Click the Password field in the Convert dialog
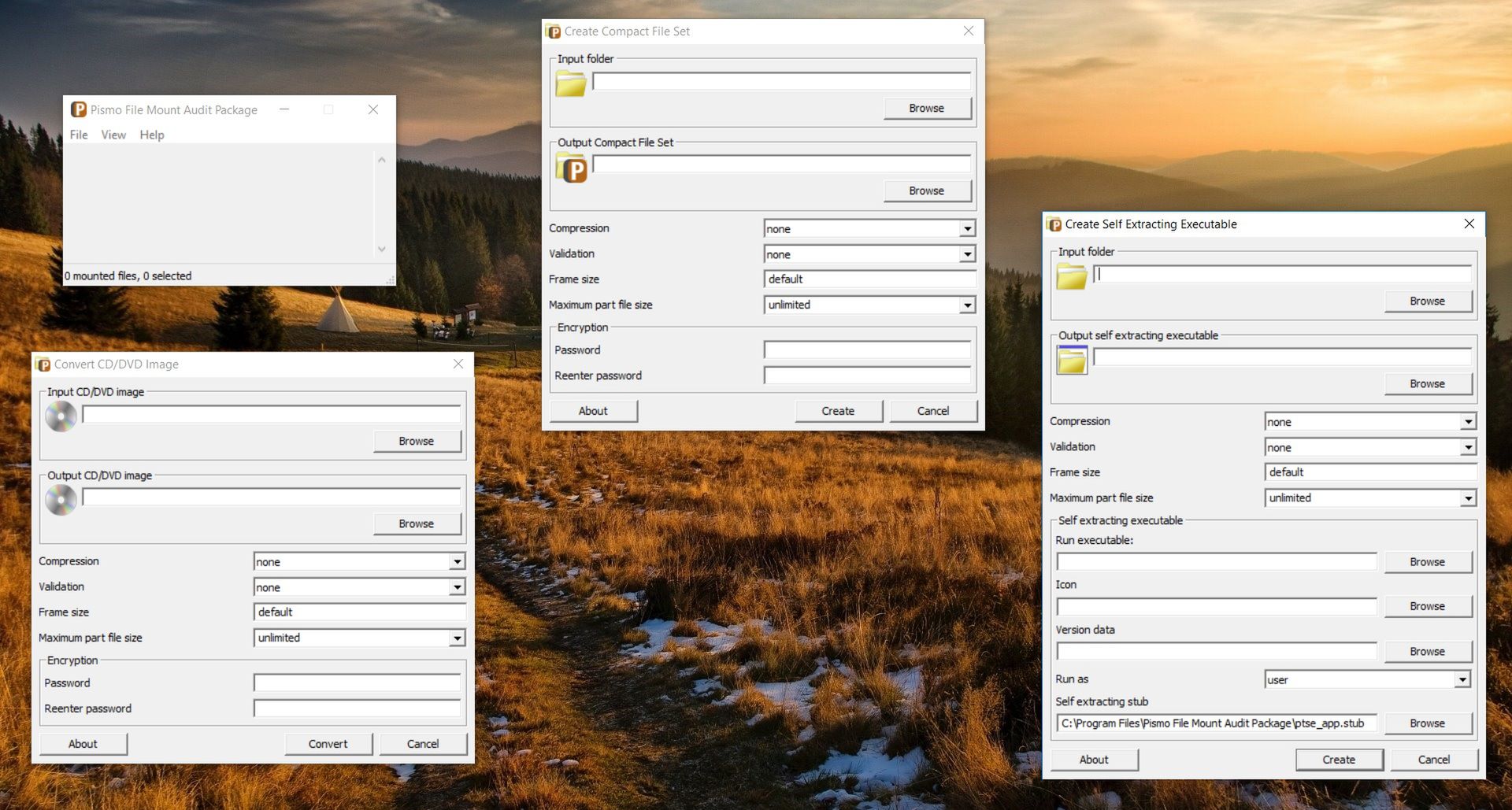 pyautogui.click(x=356, y=682)
